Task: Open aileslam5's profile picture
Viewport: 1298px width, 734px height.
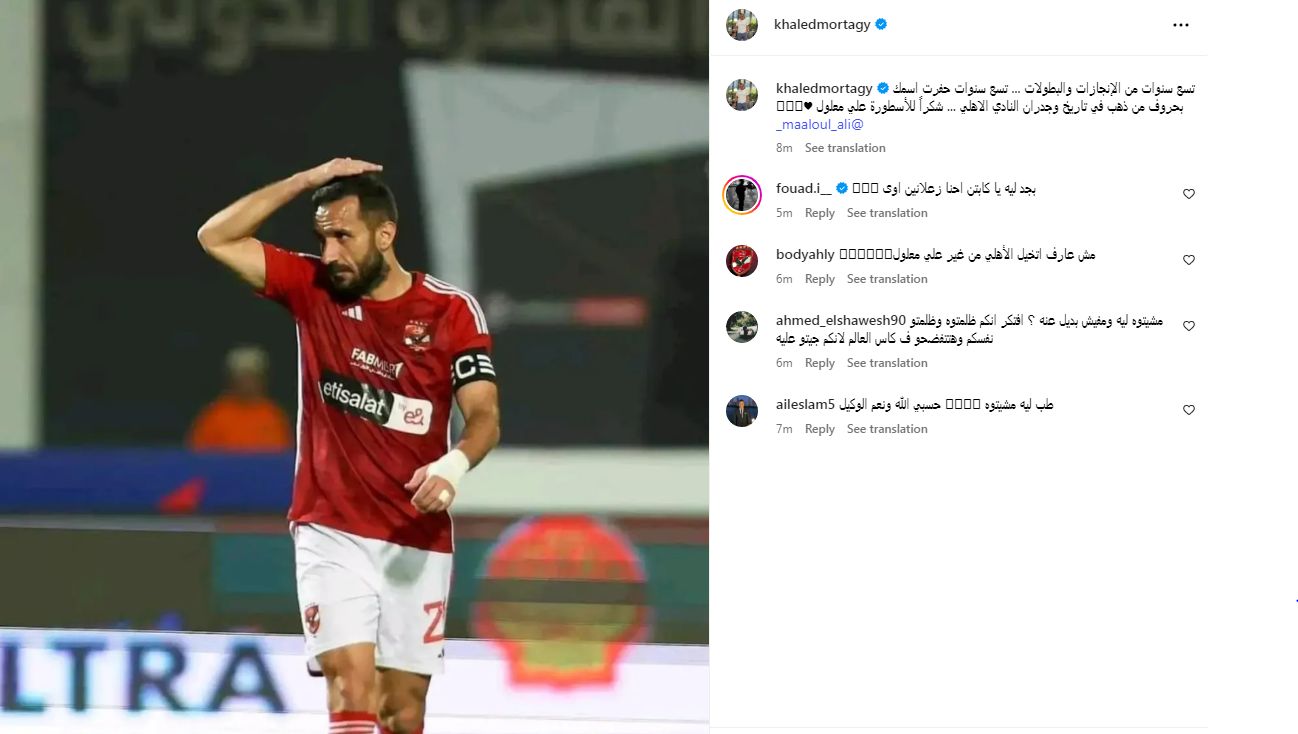Action: click(x=742, y=410)
